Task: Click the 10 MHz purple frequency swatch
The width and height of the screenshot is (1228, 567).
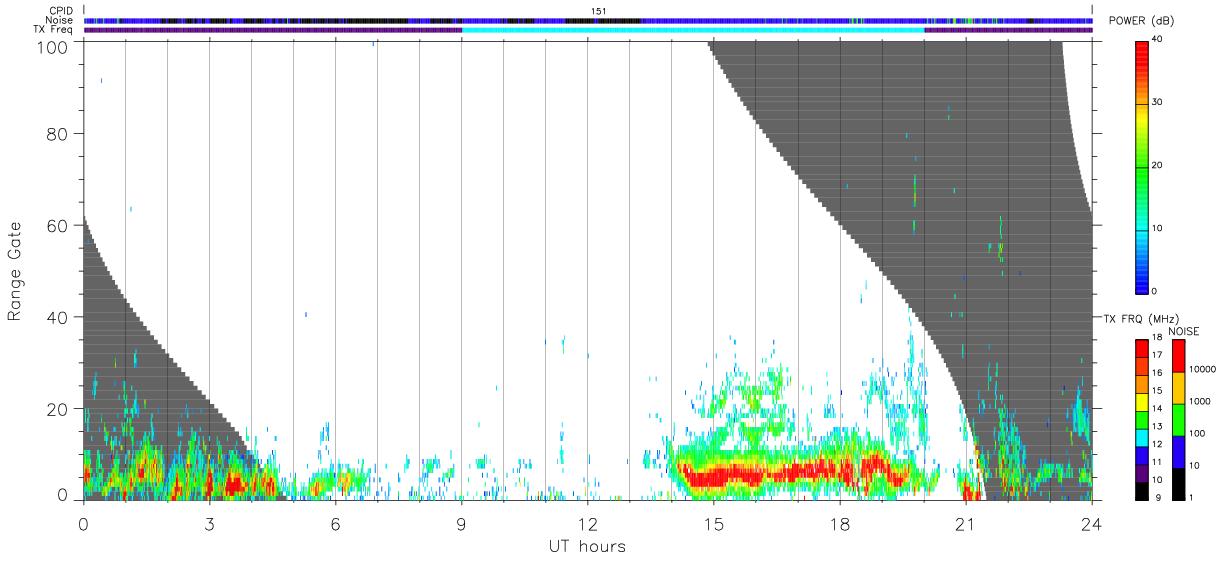Action: (x=1142, y=474)
